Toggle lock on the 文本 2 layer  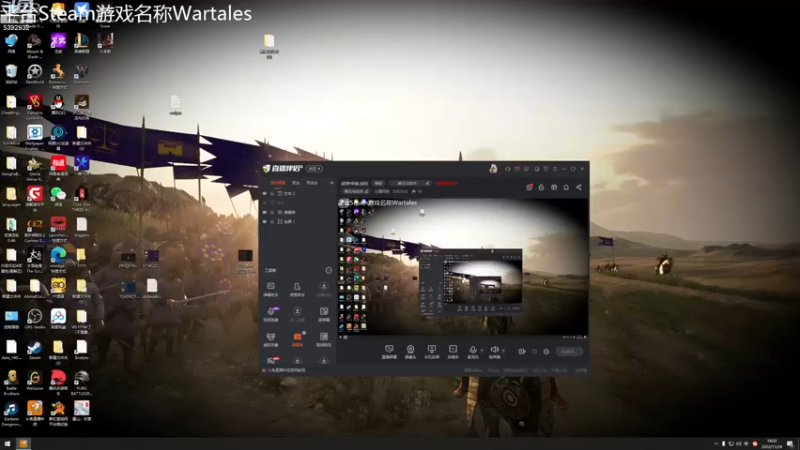(x=272, y=193)
